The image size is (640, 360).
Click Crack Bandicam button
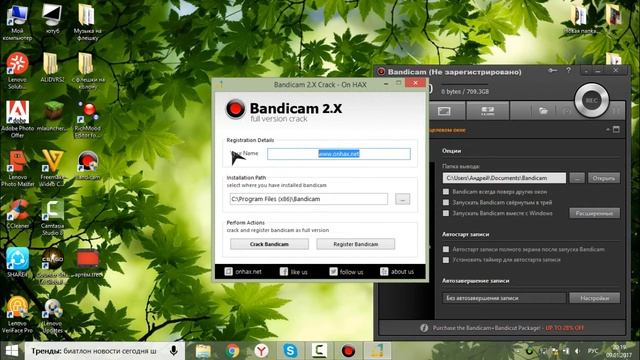(x=269, y=244)
